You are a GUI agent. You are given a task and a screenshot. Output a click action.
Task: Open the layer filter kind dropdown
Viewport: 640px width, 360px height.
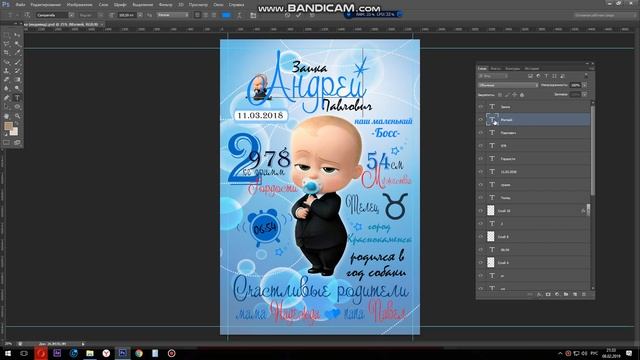pos(493,76)
